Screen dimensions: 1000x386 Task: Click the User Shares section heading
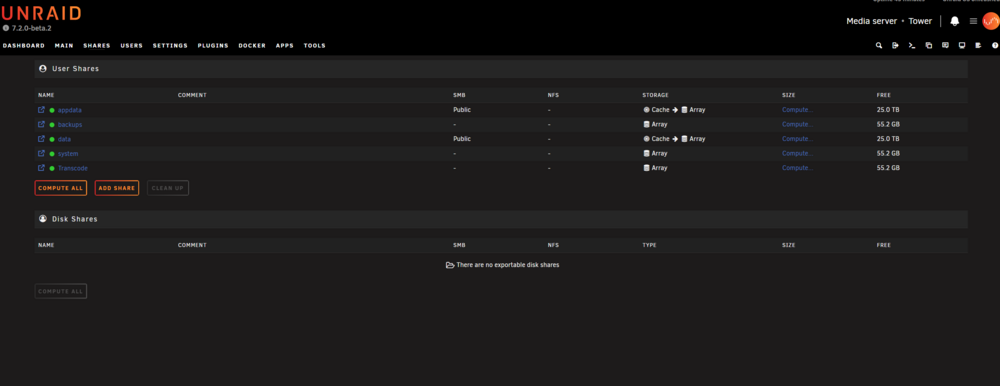tap(75, 68)
